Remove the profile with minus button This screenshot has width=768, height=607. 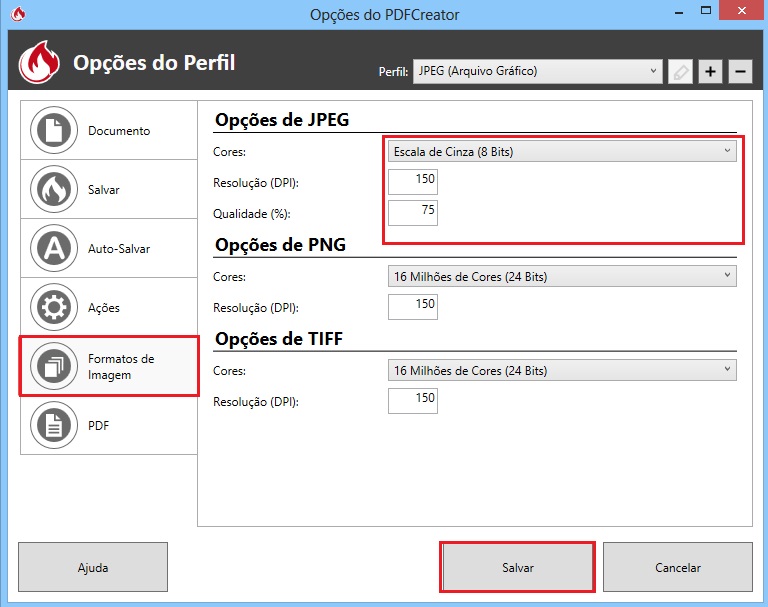click(x=740, y=72)
